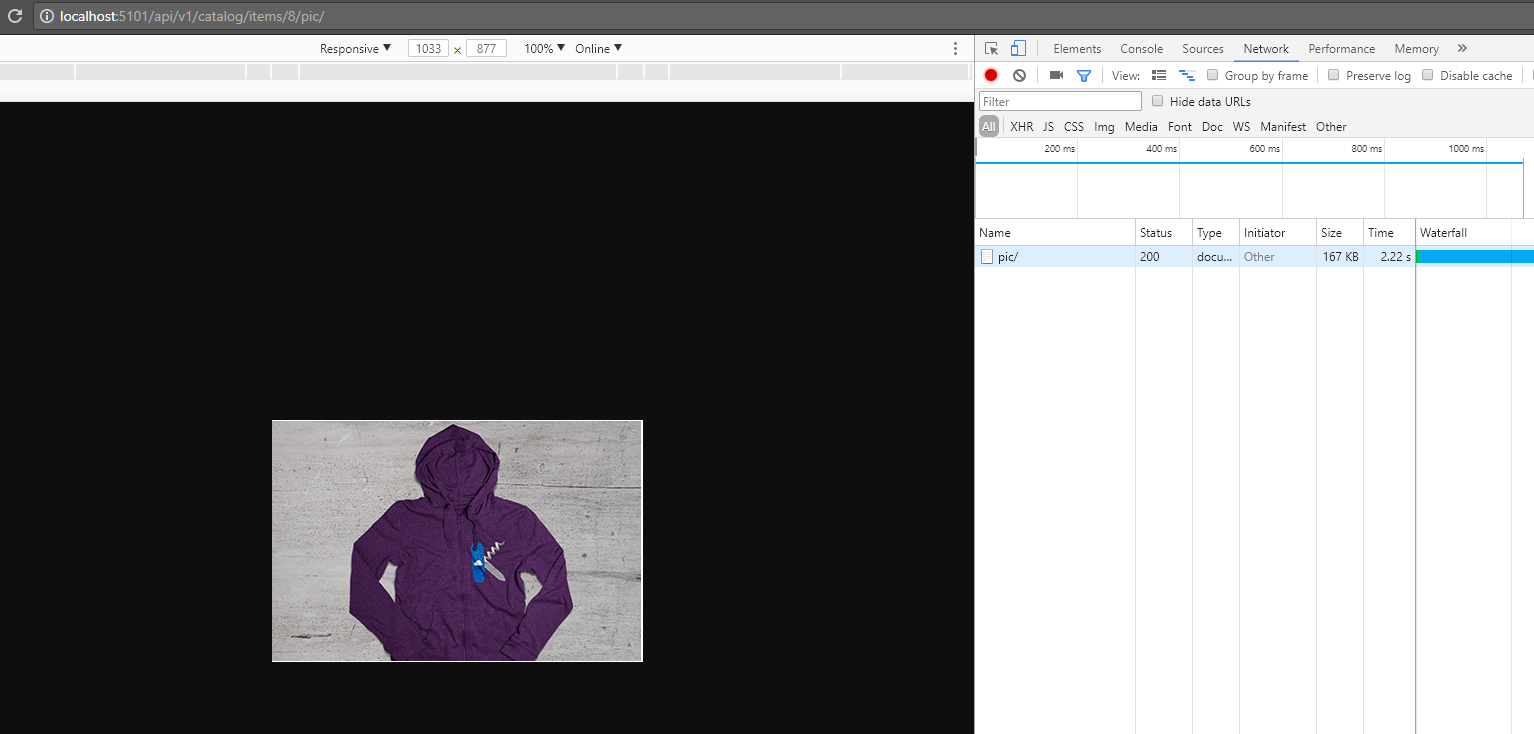Open the network filter funnel icon
Screen dimensions: 1534x734
[x=1084, y=75]
